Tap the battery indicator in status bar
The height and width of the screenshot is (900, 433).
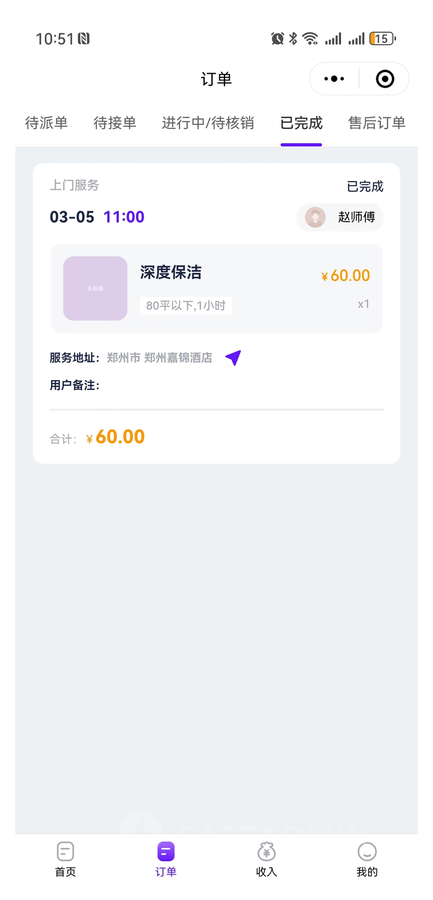tap(383, 38)
